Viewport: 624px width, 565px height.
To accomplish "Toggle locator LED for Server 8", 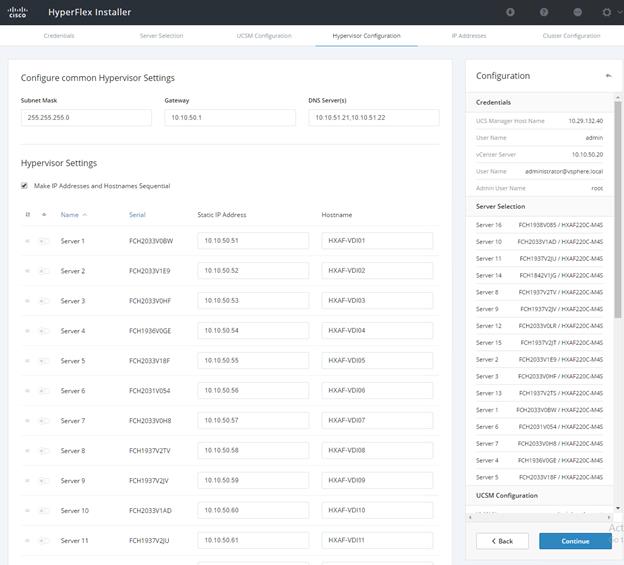I will pos(44,451).
